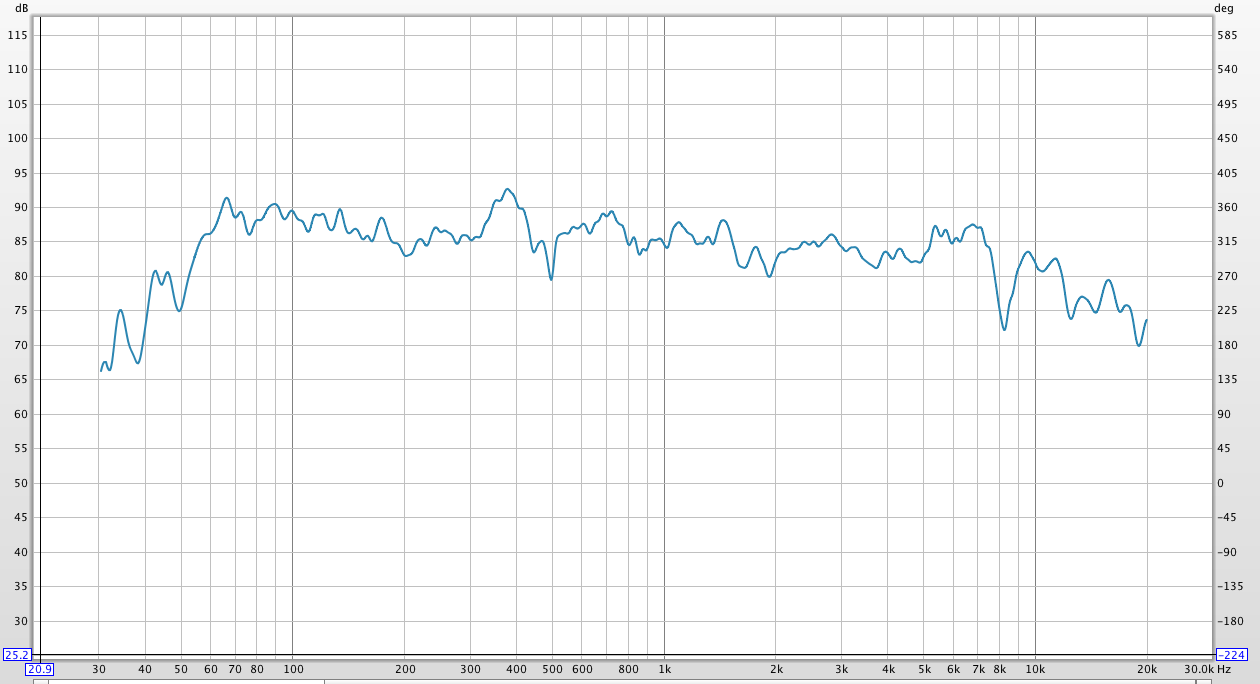Click the 20.9 Hz start frequency field
1260x684 pixels.
coord(39,669)
